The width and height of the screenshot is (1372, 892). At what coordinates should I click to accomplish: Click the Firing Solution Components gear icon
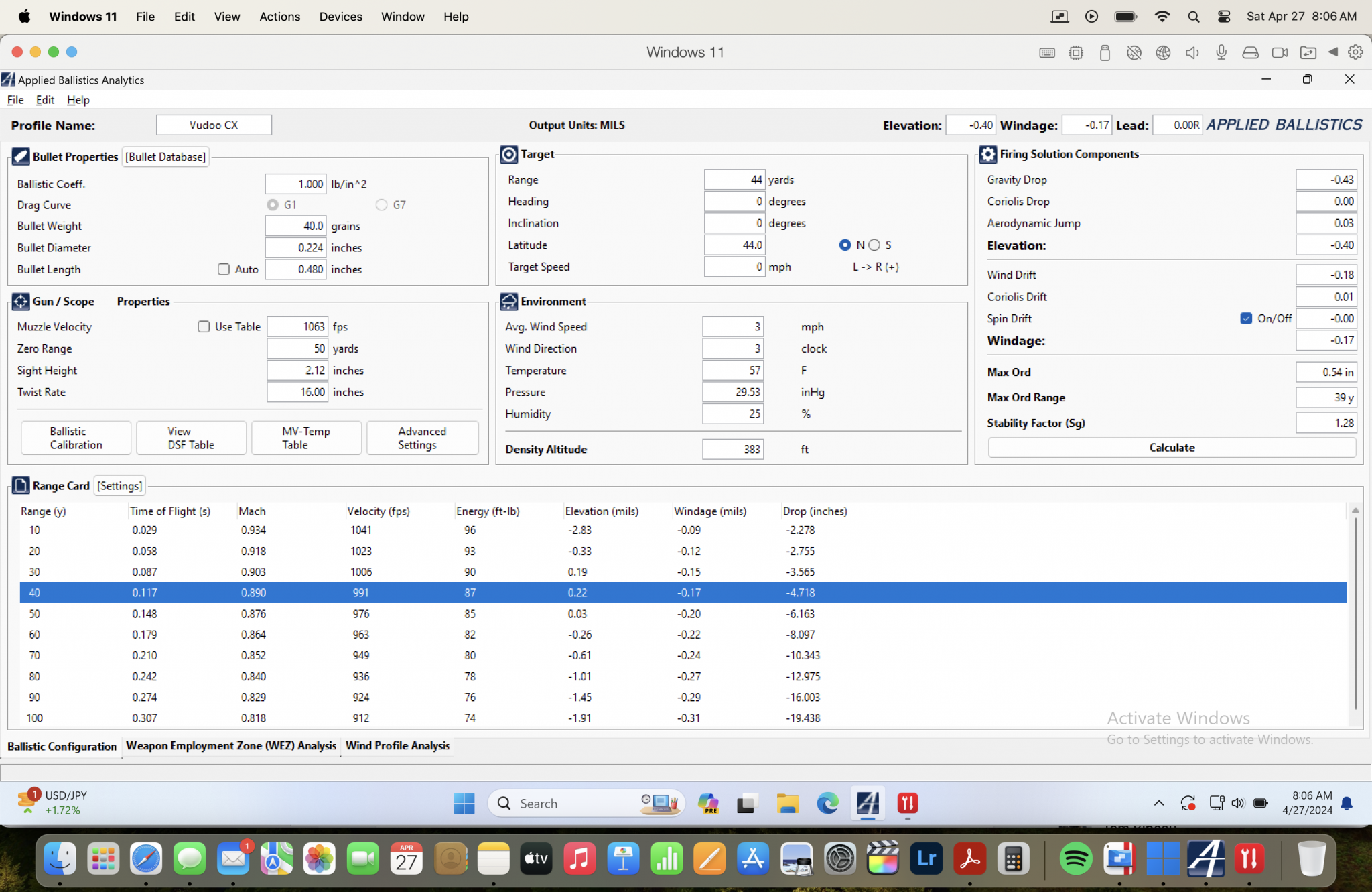(x=988, y=155)
